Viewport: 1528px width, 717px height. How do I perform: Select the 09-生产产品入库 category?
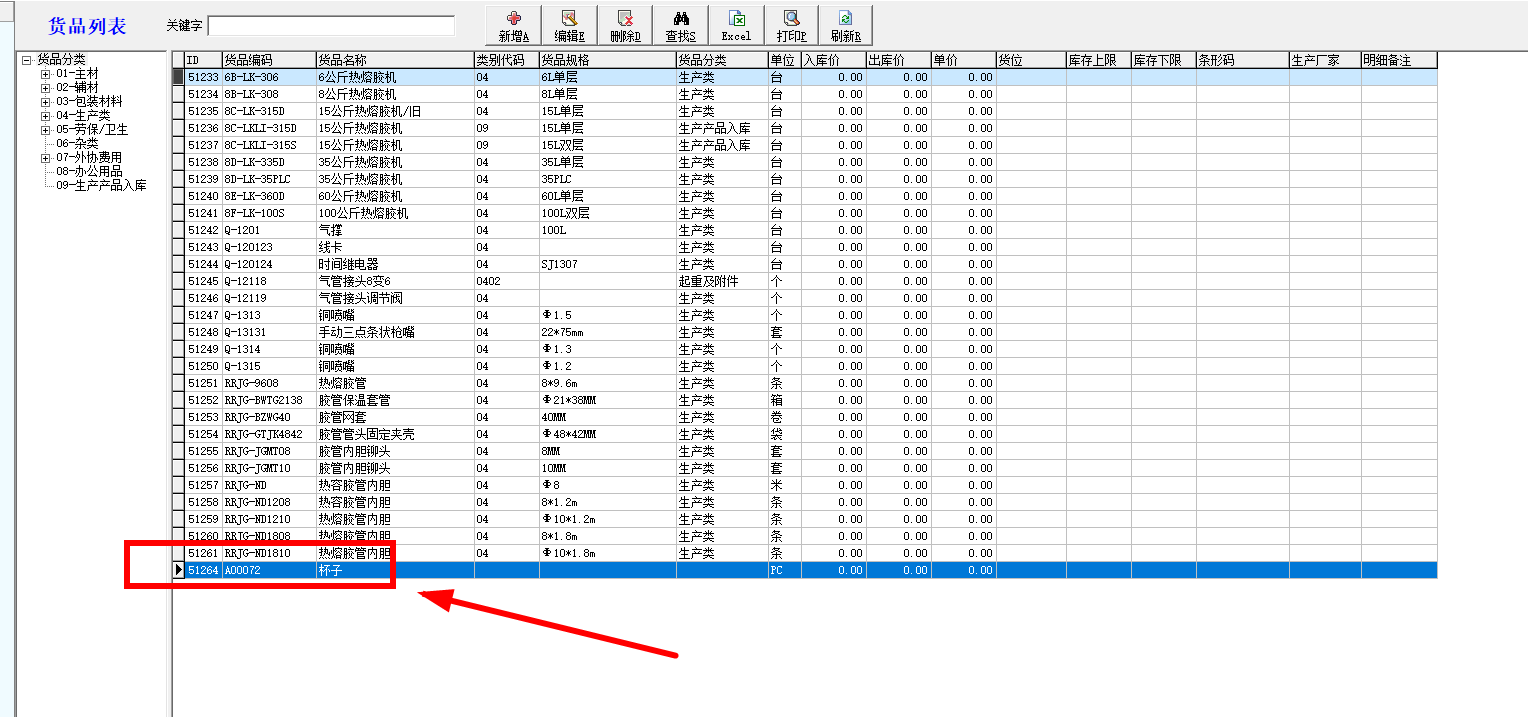coord(101,185)
